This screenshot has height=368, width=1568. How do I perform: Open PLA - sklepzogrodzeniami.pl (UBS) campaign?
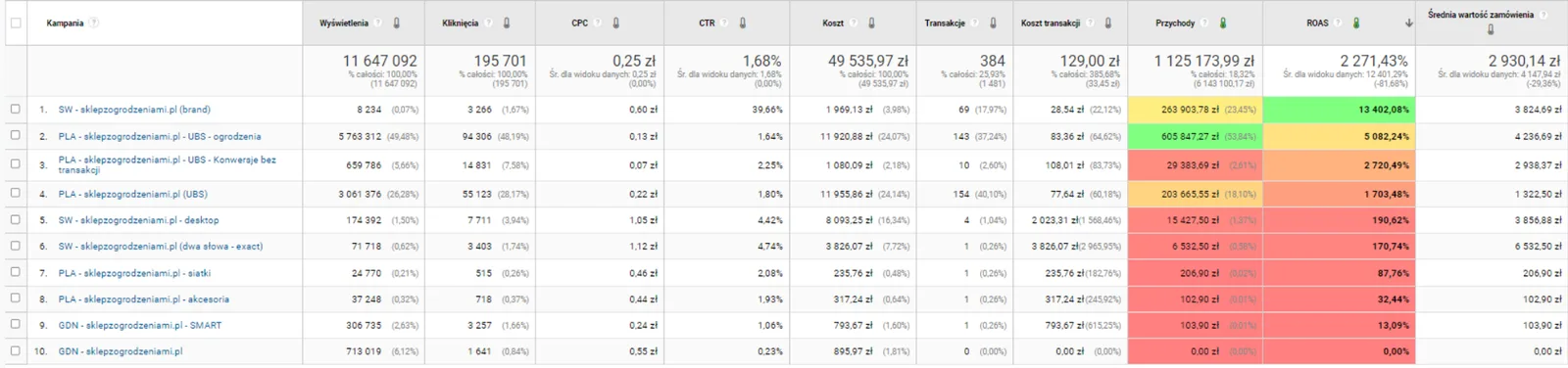(132, 194)
